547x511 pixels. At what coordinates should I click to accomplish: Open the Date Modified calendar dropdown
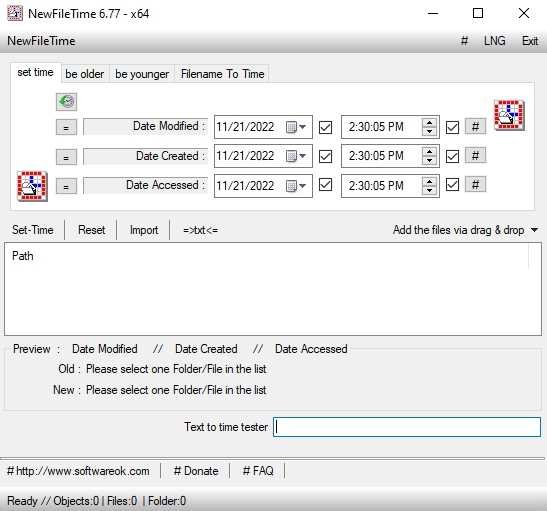click(x=296, y=127)
